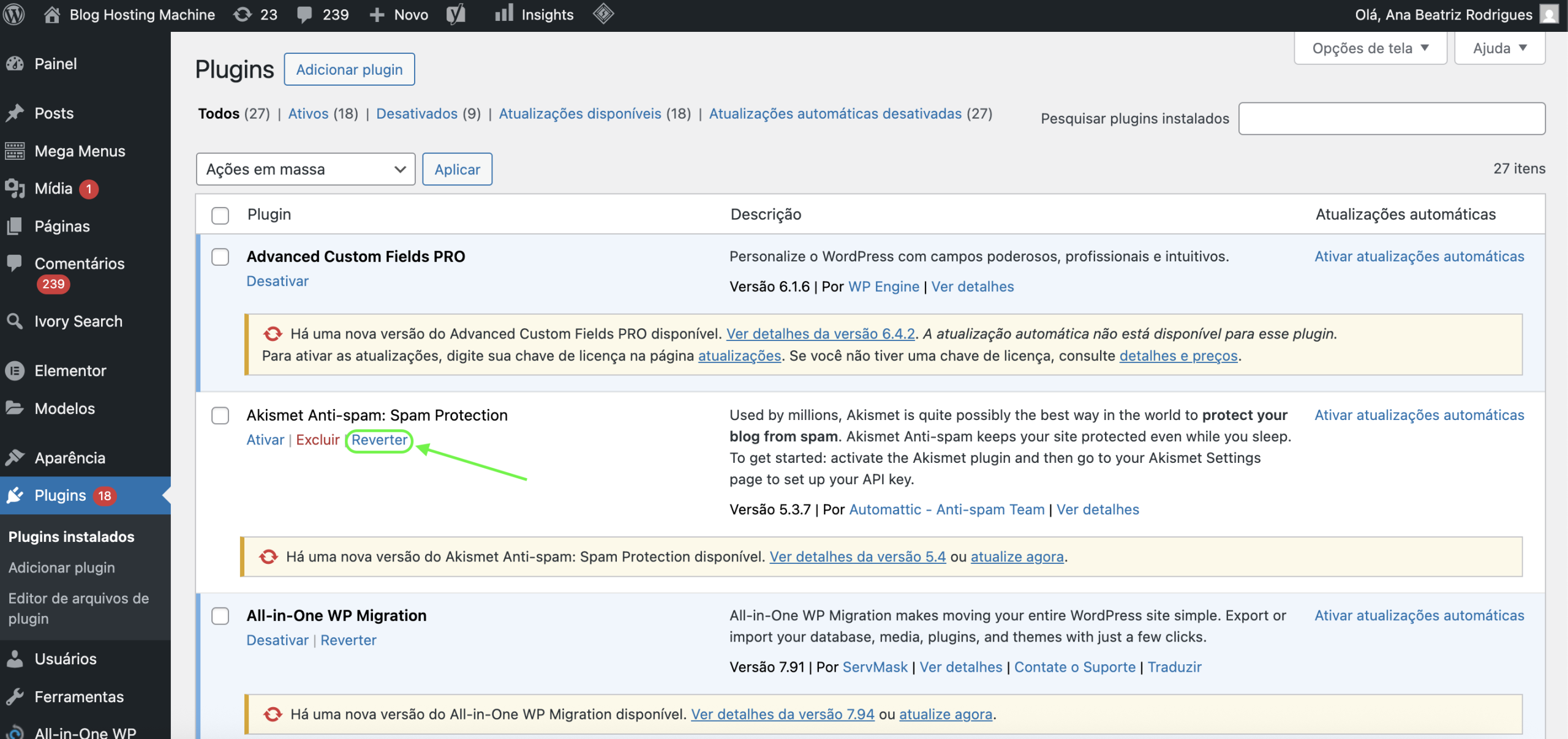Click detalhes e preços link
This screenshot has height=739, width=1568.
1178,356
